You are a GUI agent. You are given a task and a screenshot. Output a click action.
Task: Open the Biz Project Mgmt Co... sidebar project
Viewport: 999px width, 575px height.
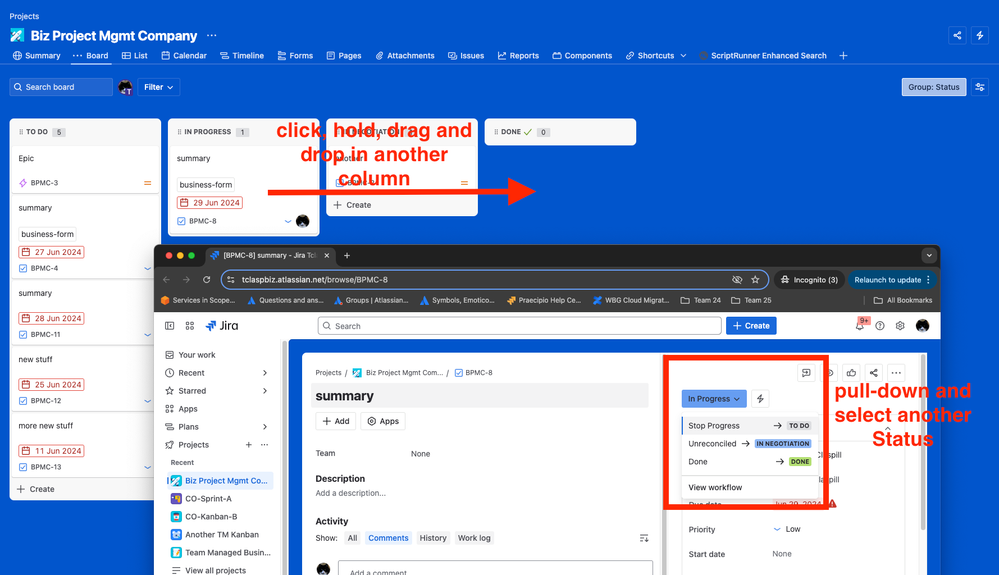click(x=220, y=481)
